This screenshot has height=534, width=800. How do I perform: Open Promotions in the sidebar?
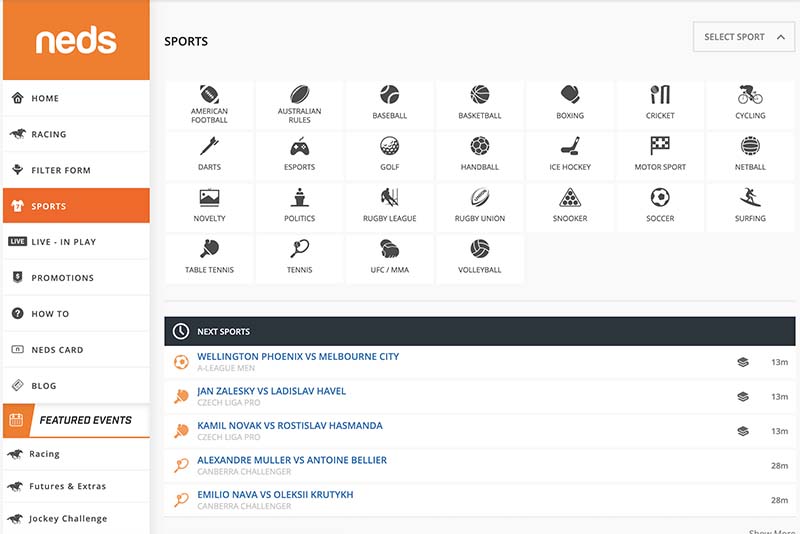(x=62, y=278)
